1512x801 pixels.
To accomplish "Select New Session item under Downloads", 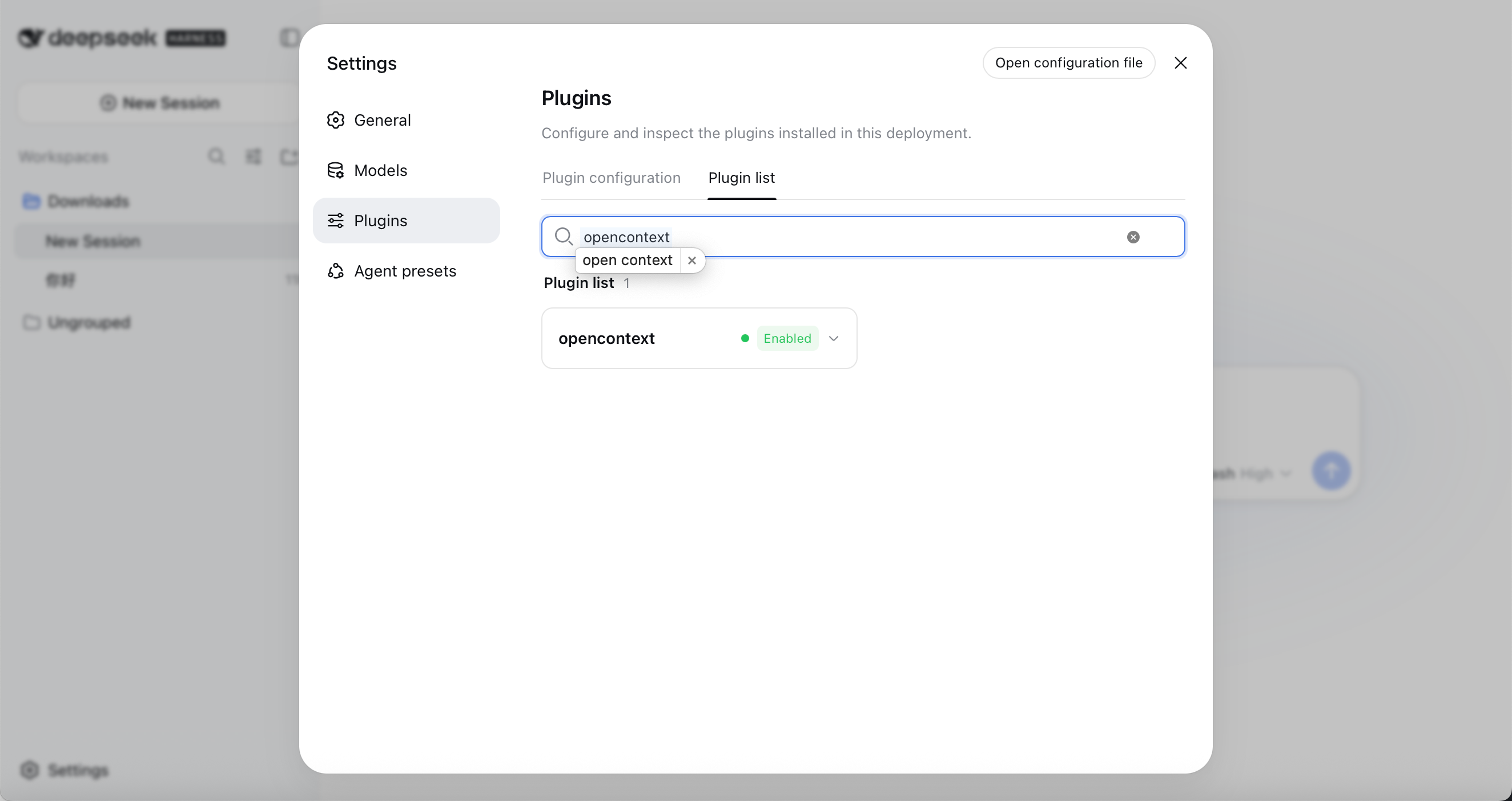I will pyautogui.click(x=93, y=241).
